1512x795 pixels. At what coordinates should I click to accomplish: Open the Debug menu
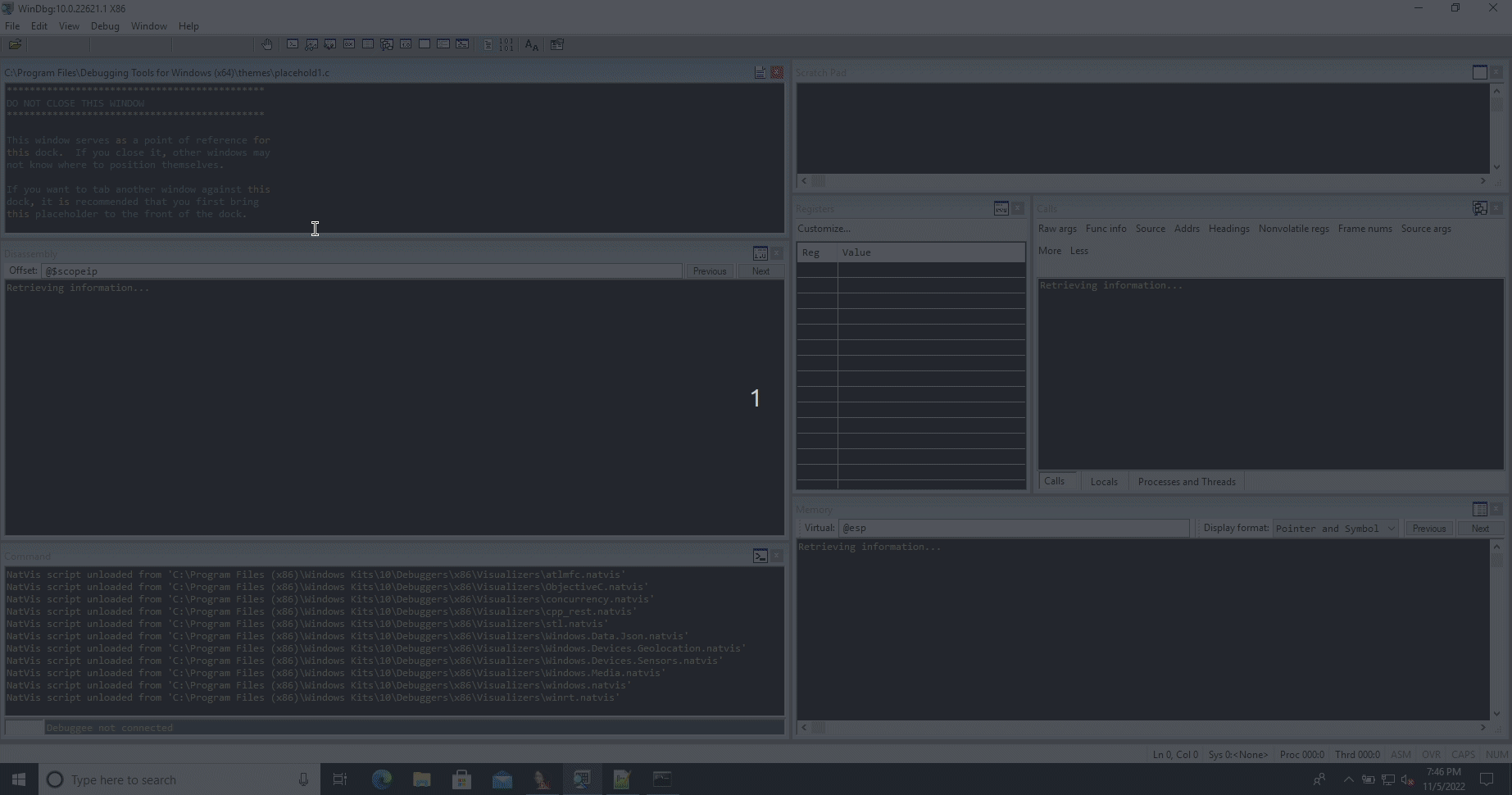tap(105, 26)
